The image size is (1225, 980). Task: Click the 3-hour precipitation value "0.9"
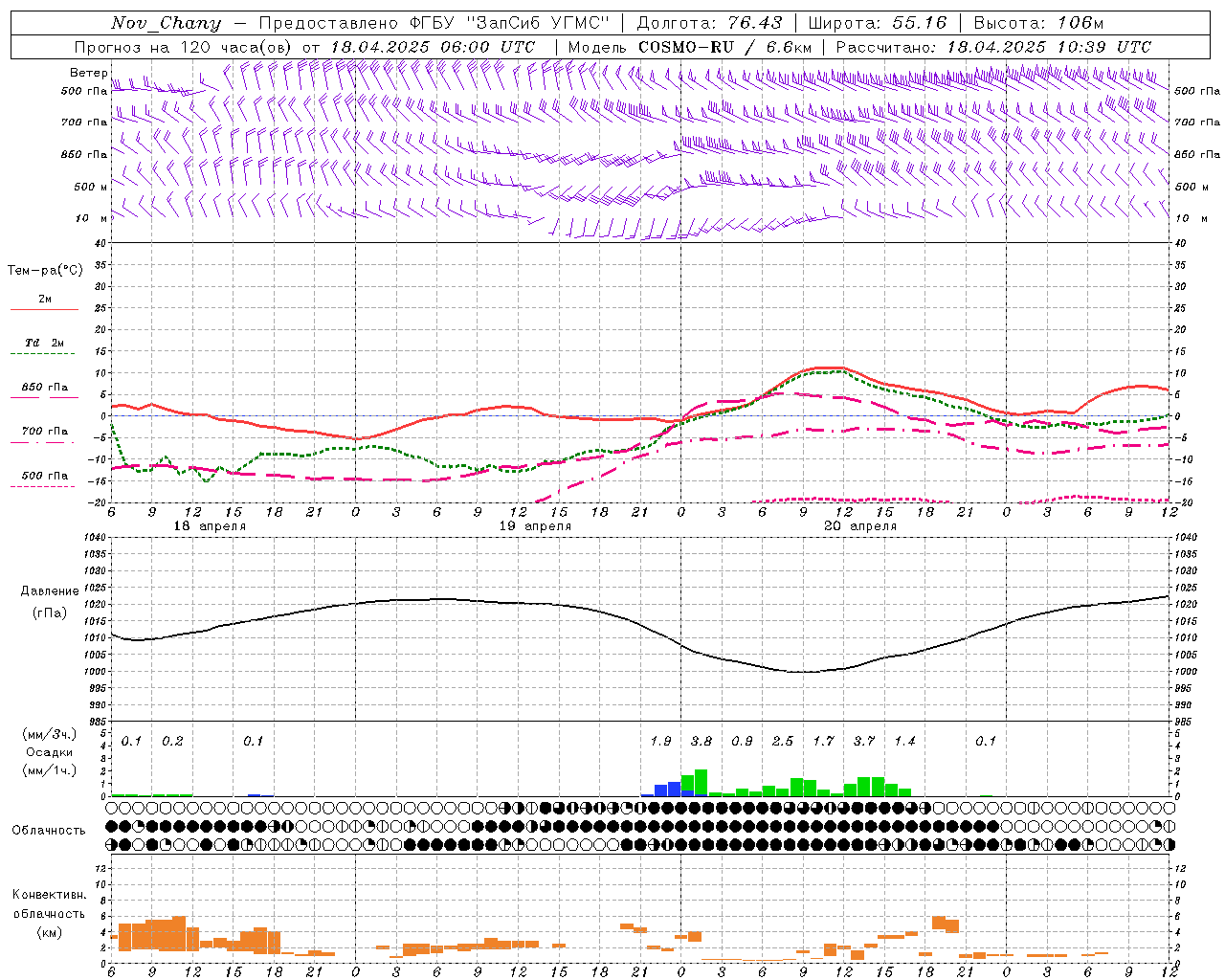742,741
